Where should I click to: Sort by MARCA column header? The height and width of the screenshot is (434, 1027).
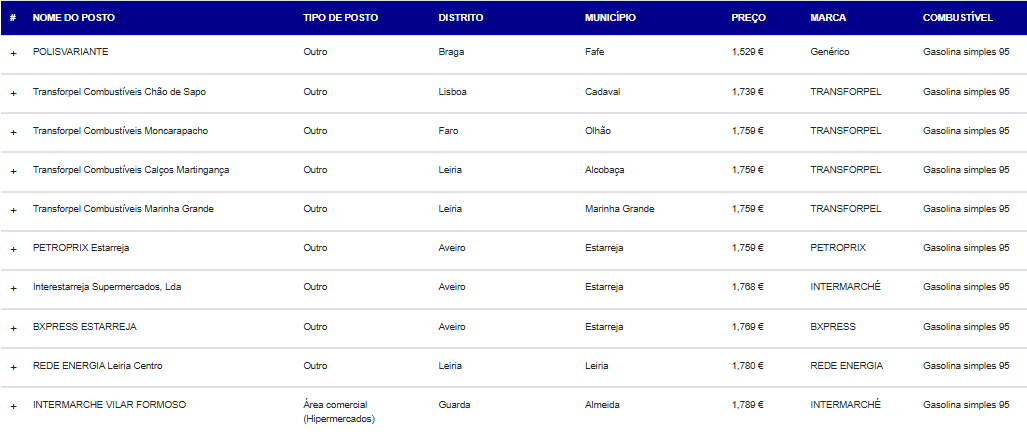(x=828, y=18)
